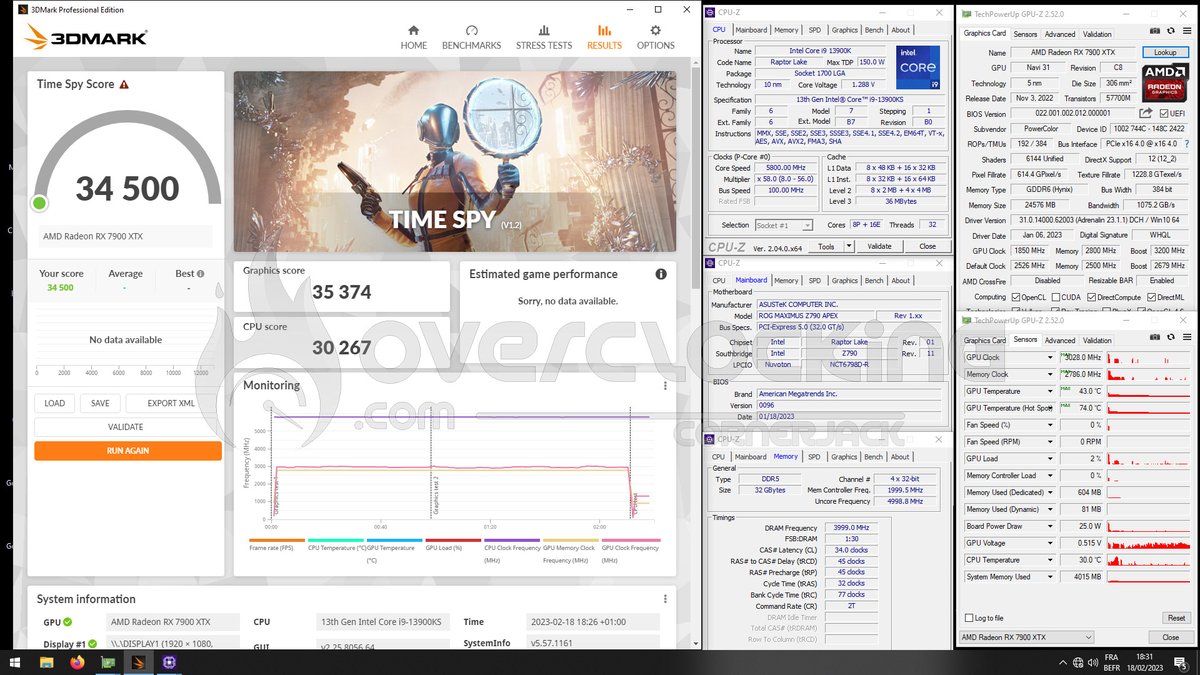Enable Log to file in GPU-Z Sensors

point(968,618)
